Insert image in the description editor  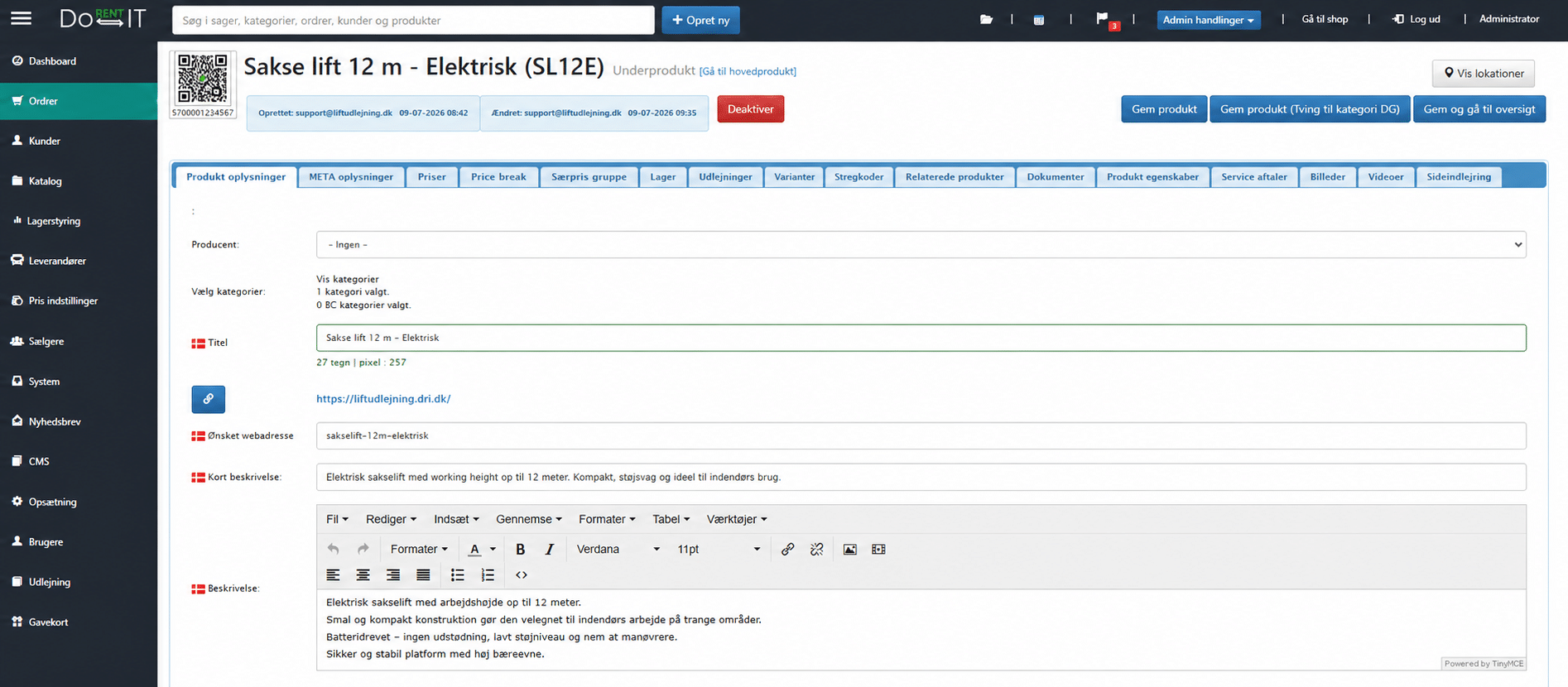pos(849,549)
